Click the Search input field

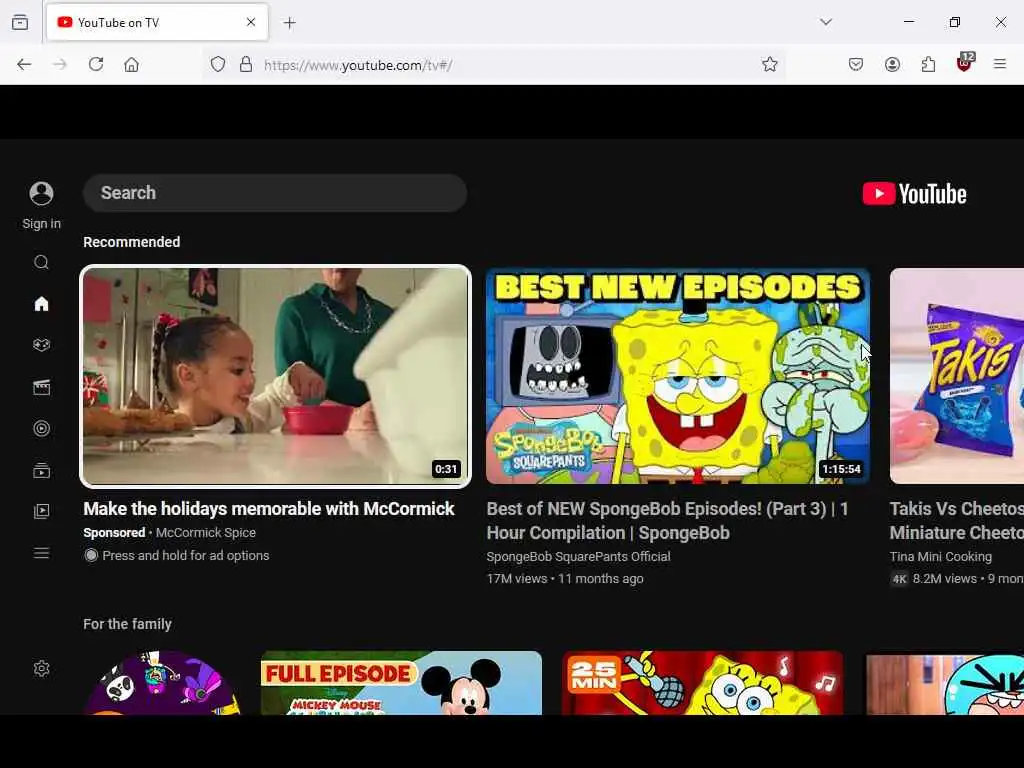tap(275, 193)
